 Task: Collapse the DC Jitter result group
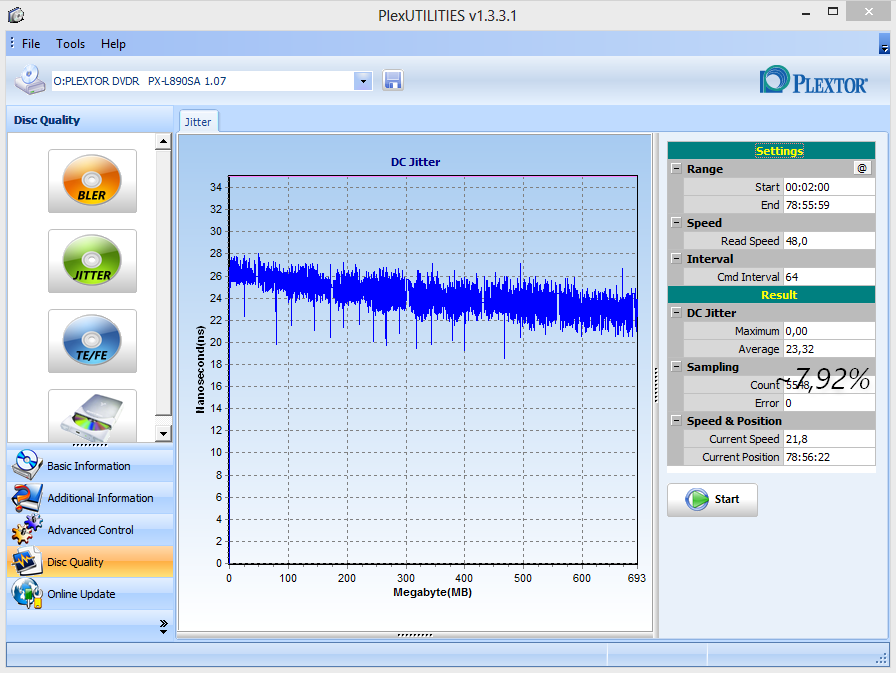tap(677, 313)
